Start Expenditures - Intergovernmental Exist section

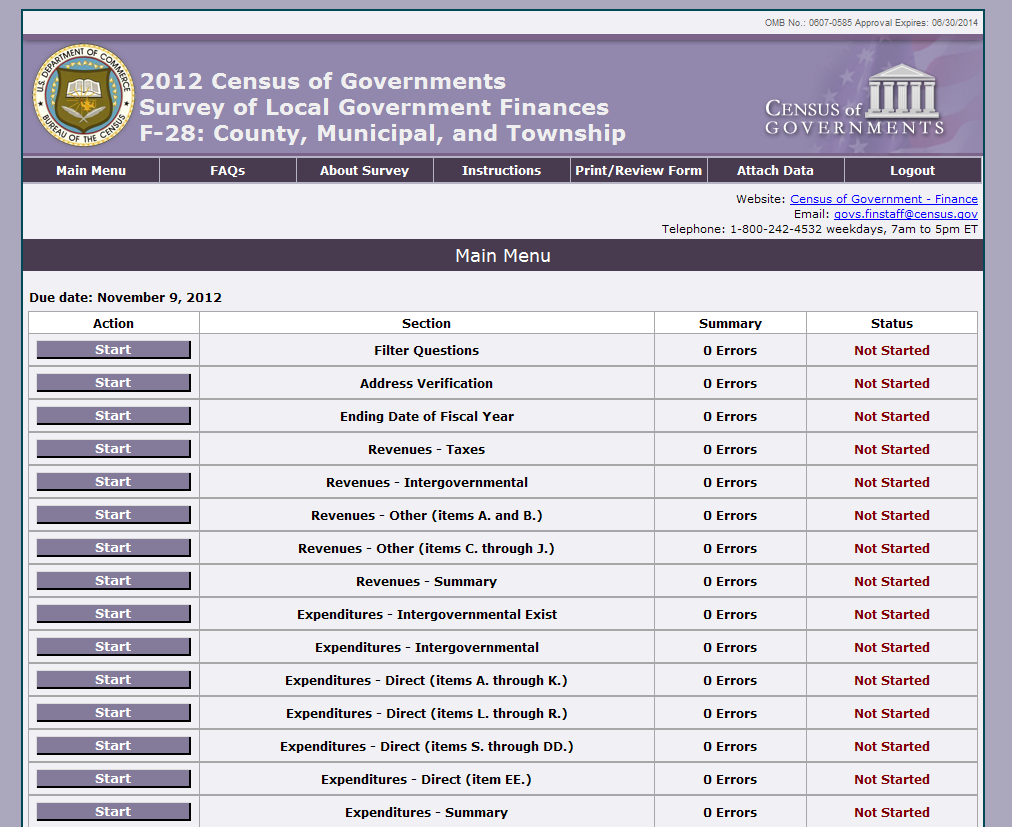(x=114, y=614)
